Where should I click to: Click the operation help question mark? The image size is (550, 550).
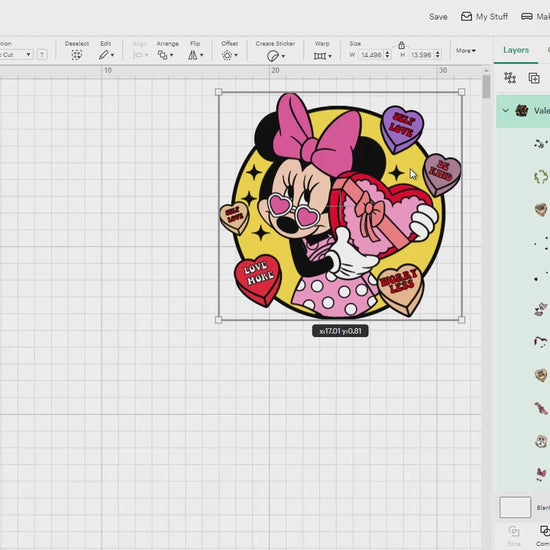pos(42,55)
